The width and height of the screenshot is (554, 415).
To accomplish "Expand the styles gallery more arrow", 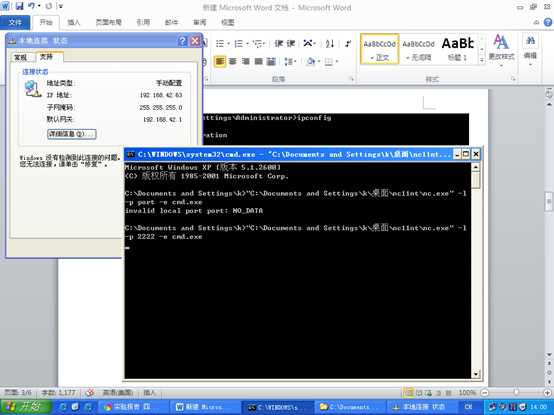I will [482, 60].
